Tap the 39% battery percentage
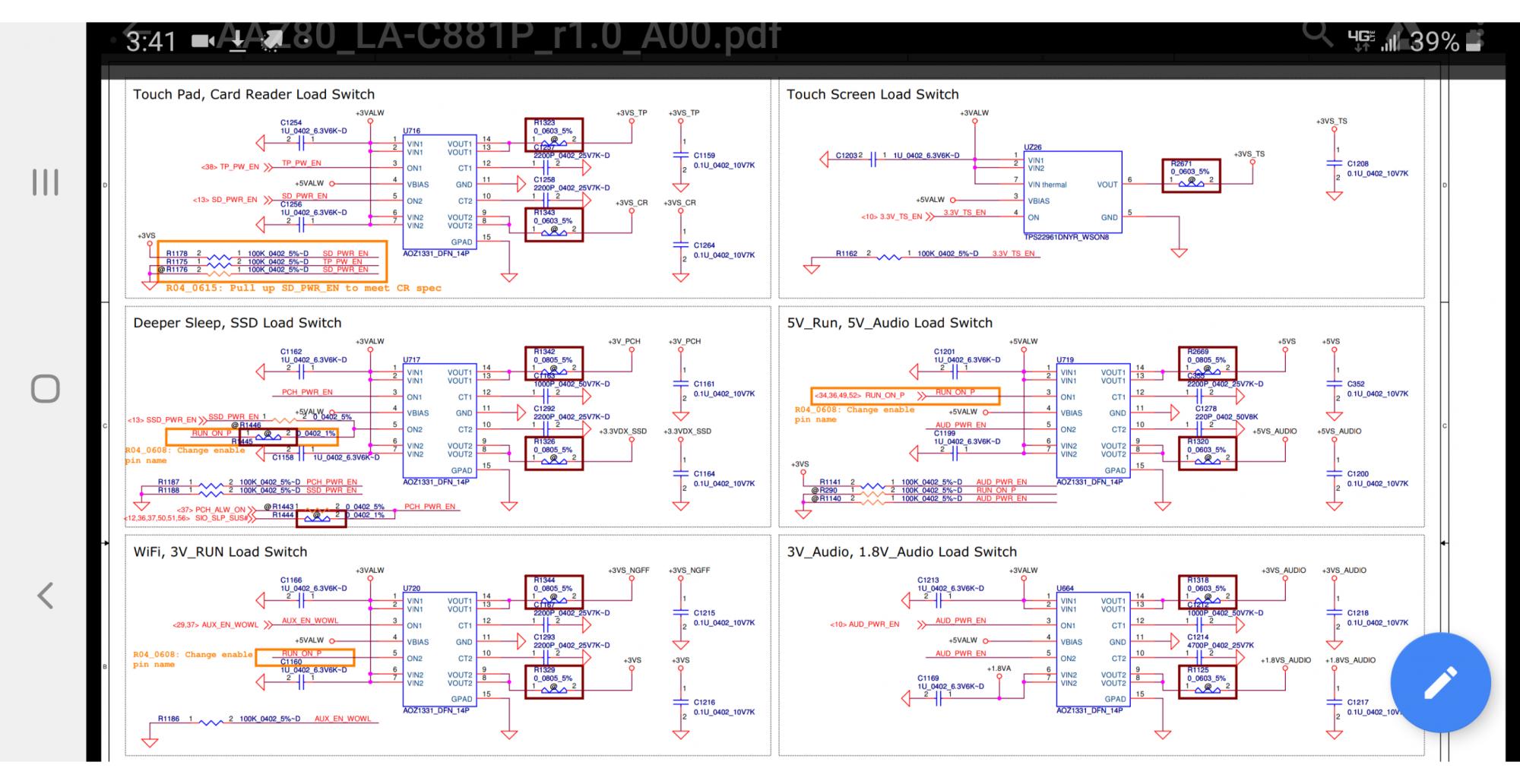This screenshot has width=1520, height=784. point(1434,41)
